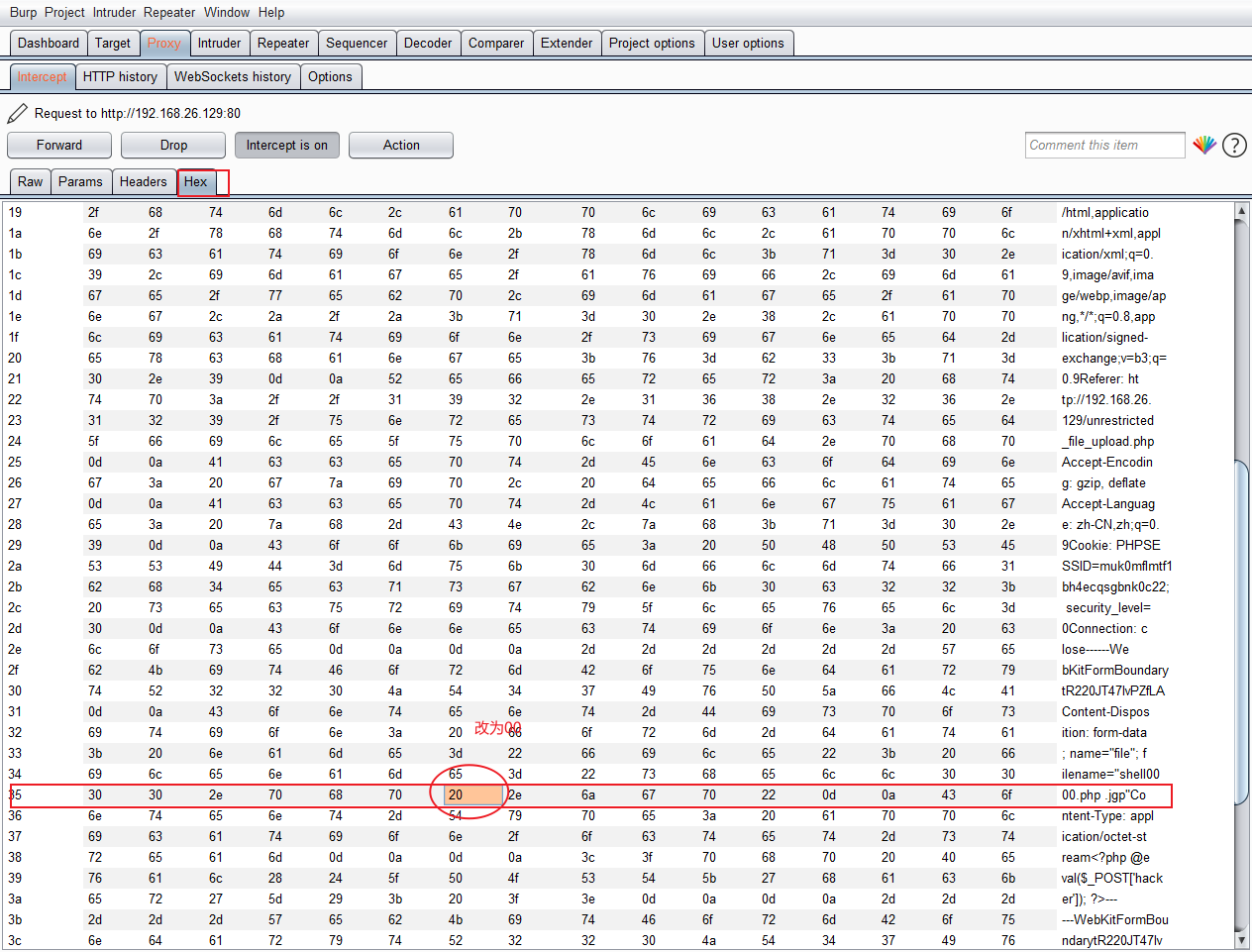Switch to the Intruder tool tab
This screenshot has width=1252, height=952.
219,43
